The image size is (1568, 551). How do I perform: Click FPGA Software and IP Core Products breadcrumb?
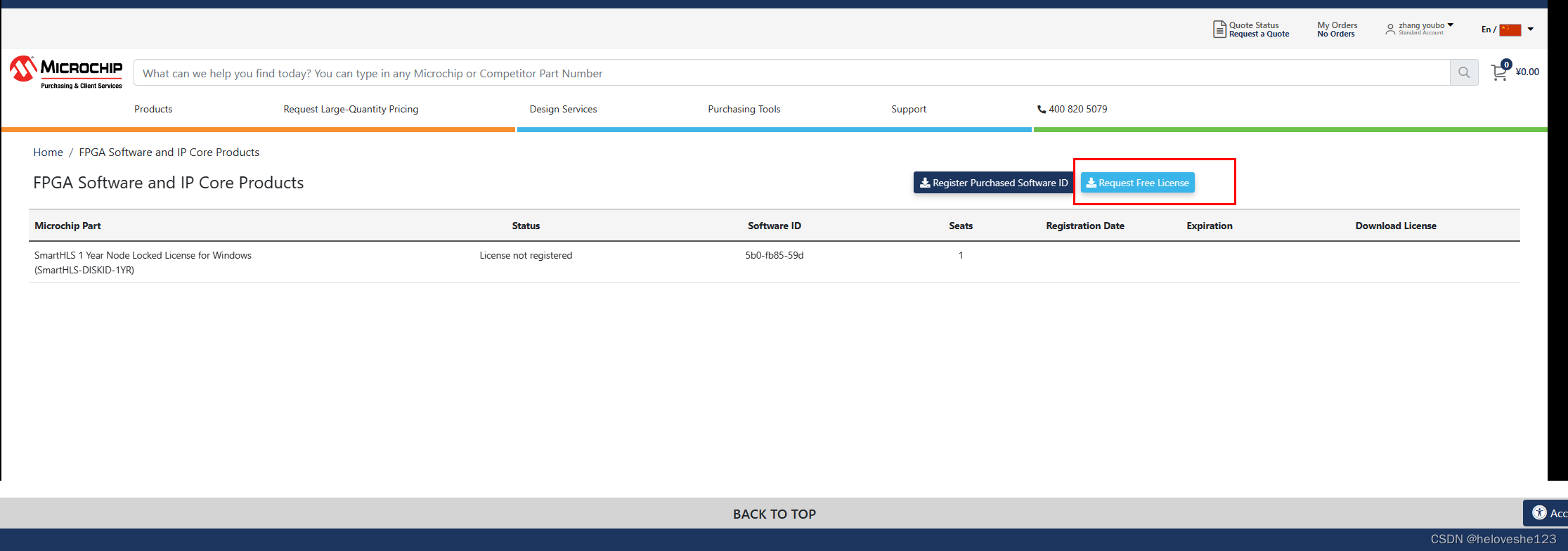(169, 153)
